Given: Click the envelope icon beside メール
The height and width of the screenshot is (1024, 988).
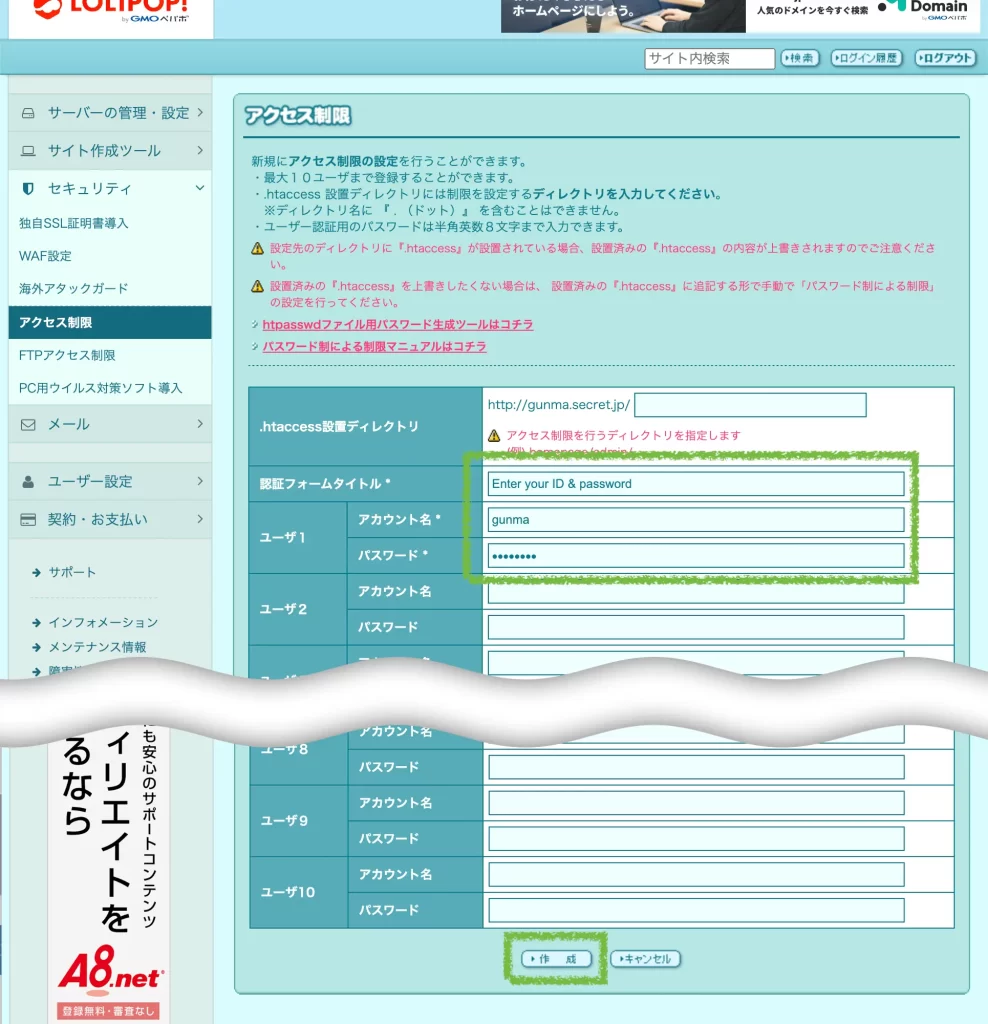Looking at the screenshot, I should coord(28,424).
